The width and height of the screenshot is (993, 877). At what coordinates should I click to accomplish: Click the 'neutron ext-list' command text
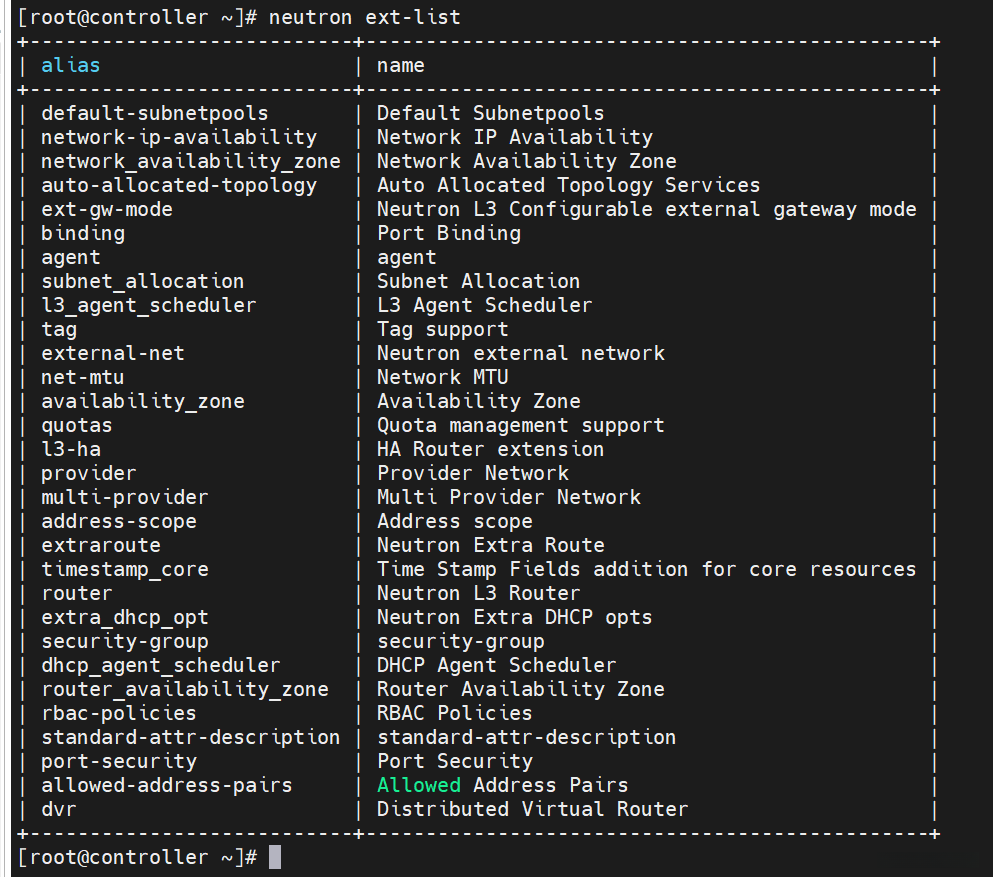(365, 17)
